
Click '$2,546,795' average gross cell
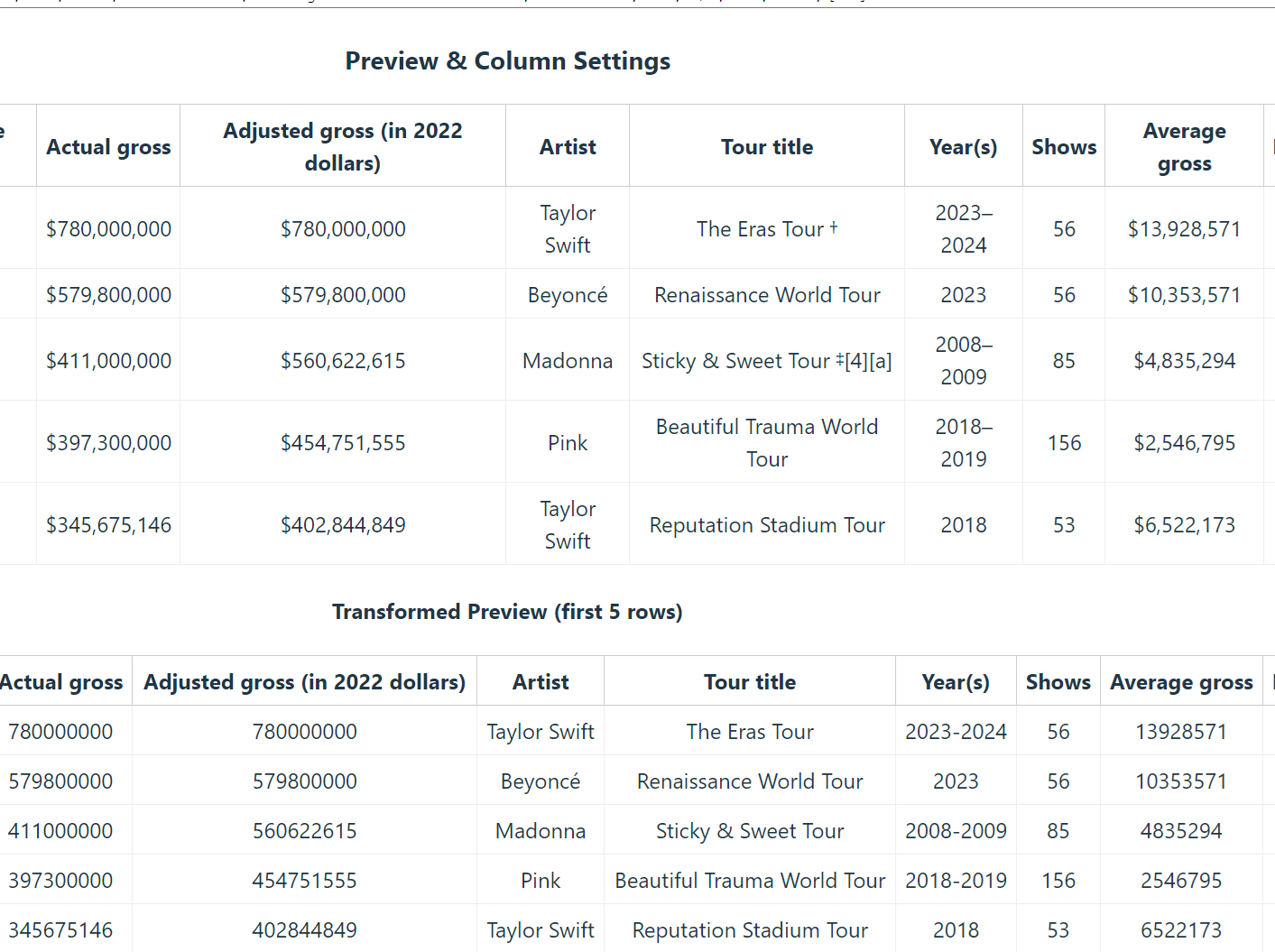(1185, 443)
